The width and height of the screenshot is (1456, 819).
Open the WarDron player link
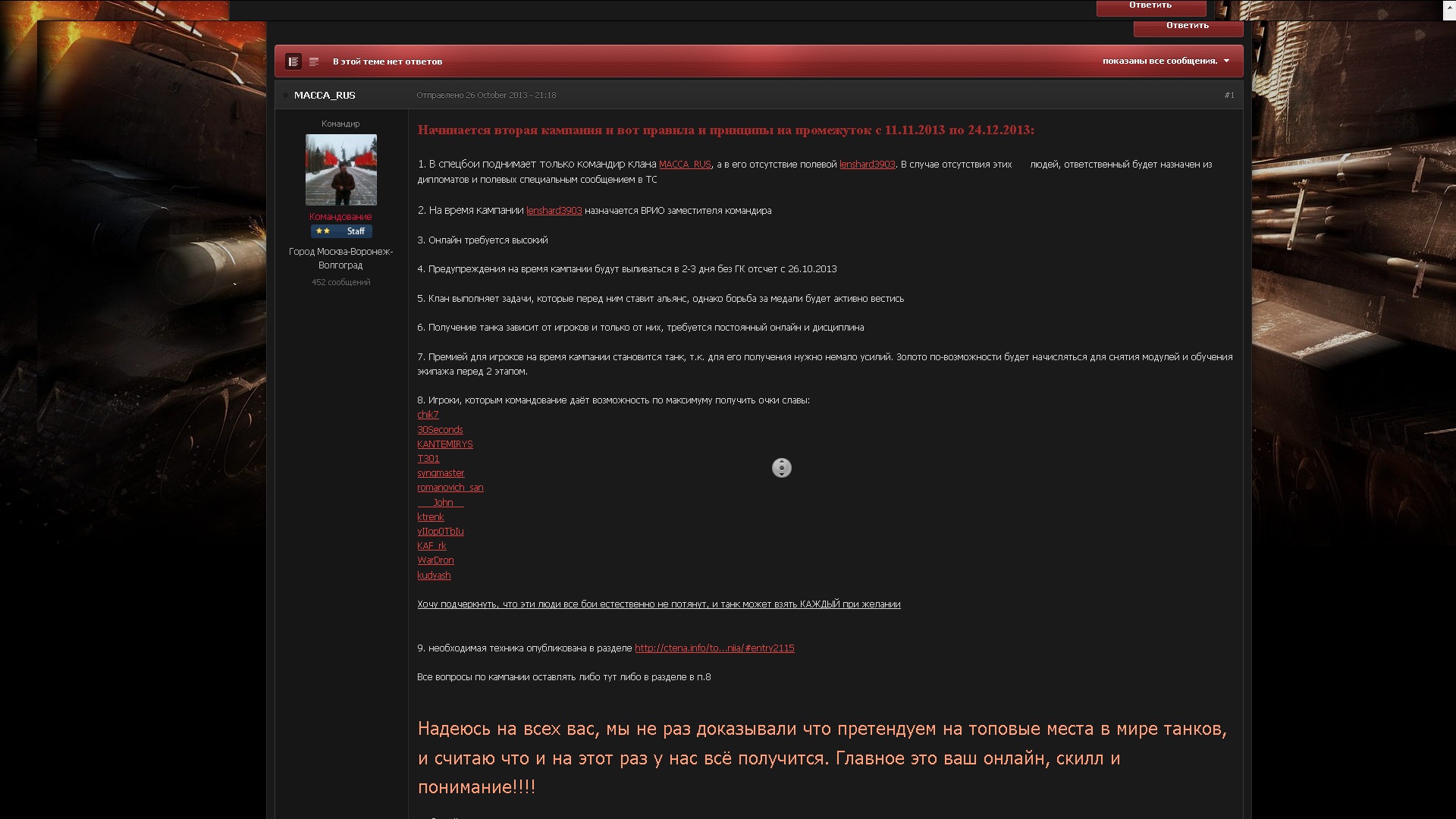tap(435, 560)
